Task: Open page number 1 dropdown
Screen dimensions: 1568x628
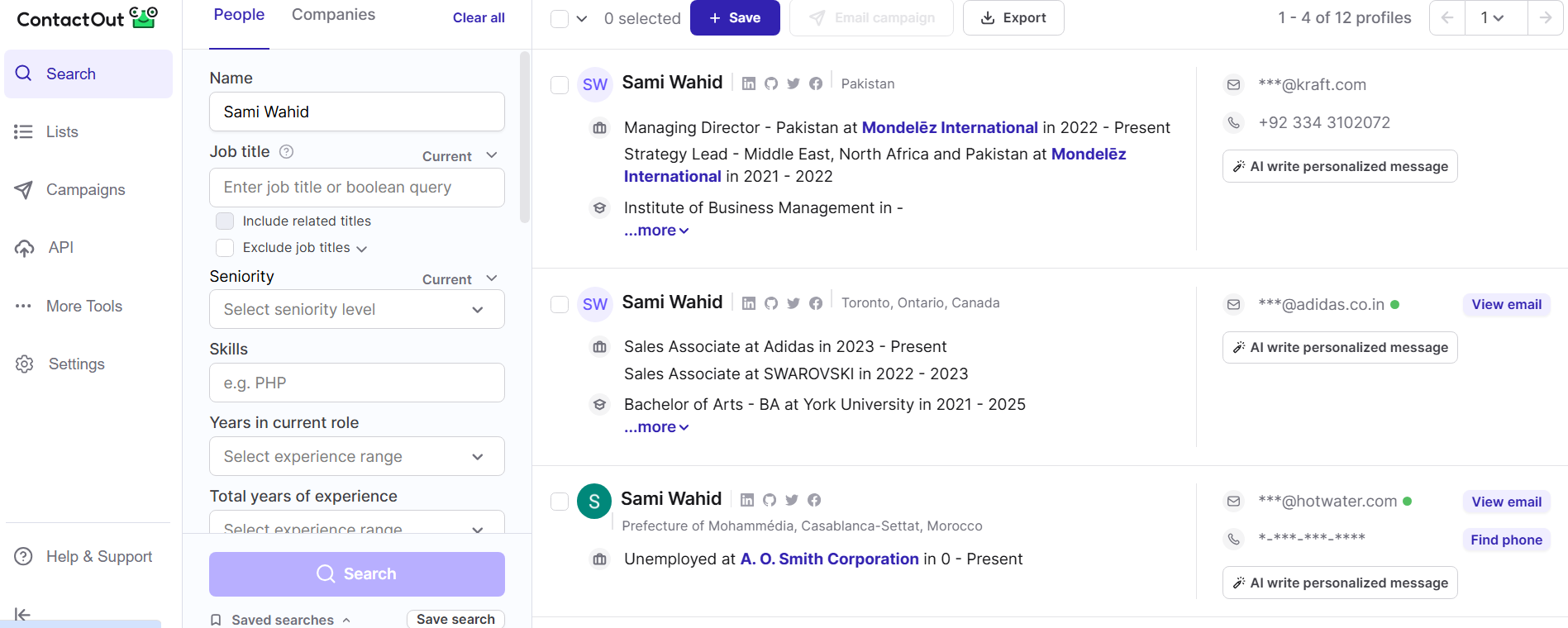Action: 1495,17
